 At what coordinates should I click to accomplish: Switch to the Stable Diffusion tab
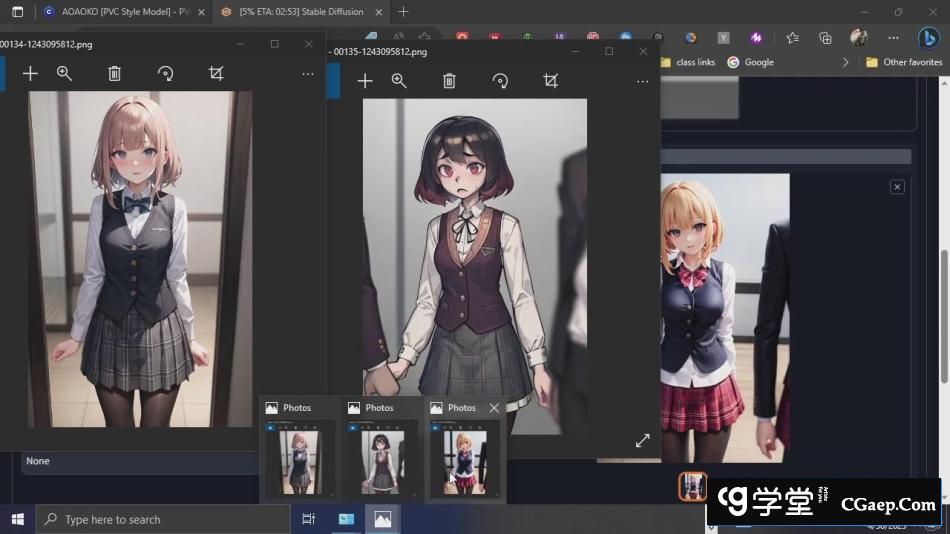294,12
